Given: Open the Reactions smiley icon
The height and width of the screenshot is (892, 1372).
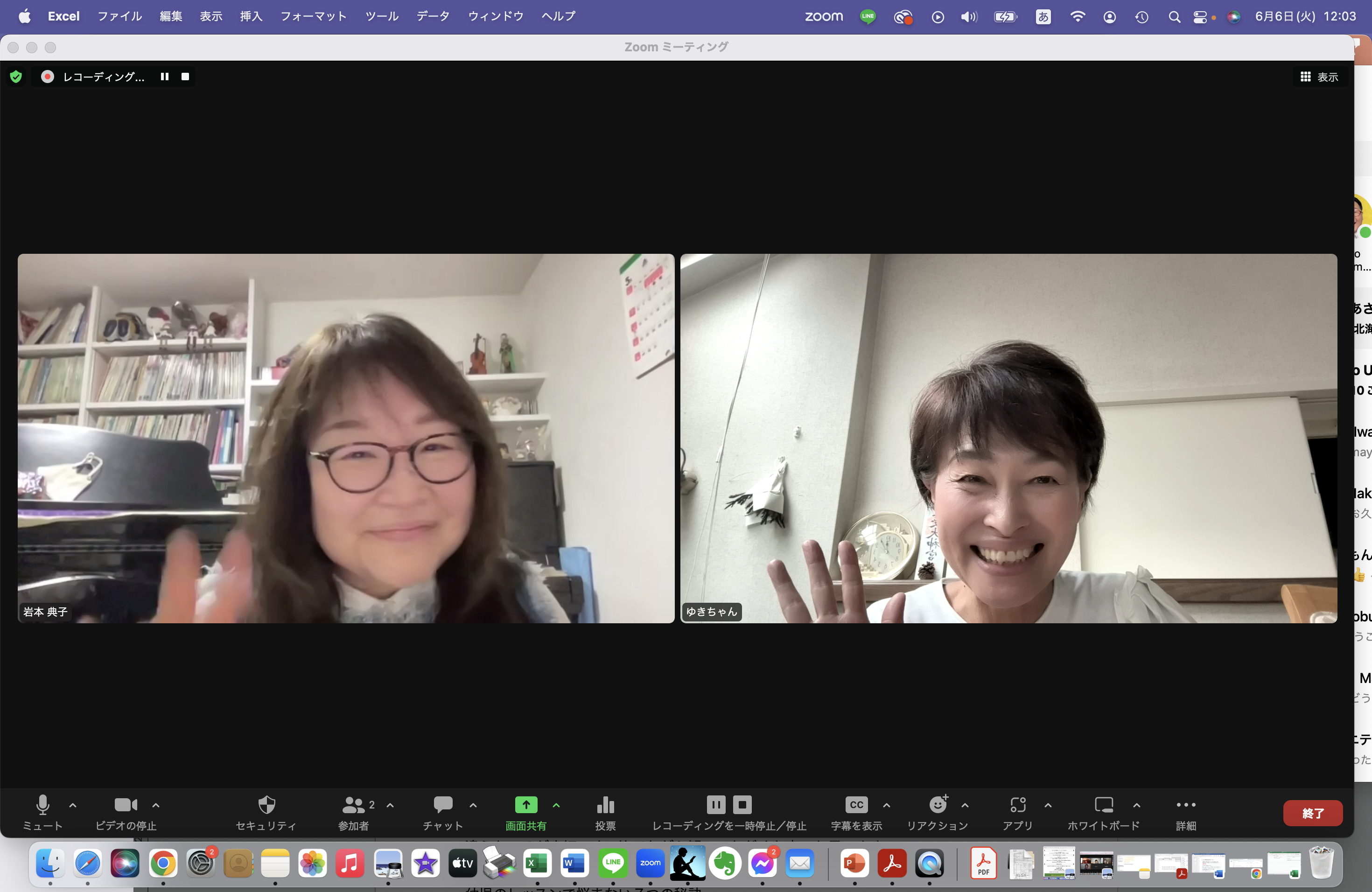Looking at the screenshot, I should tap(938, 804).
